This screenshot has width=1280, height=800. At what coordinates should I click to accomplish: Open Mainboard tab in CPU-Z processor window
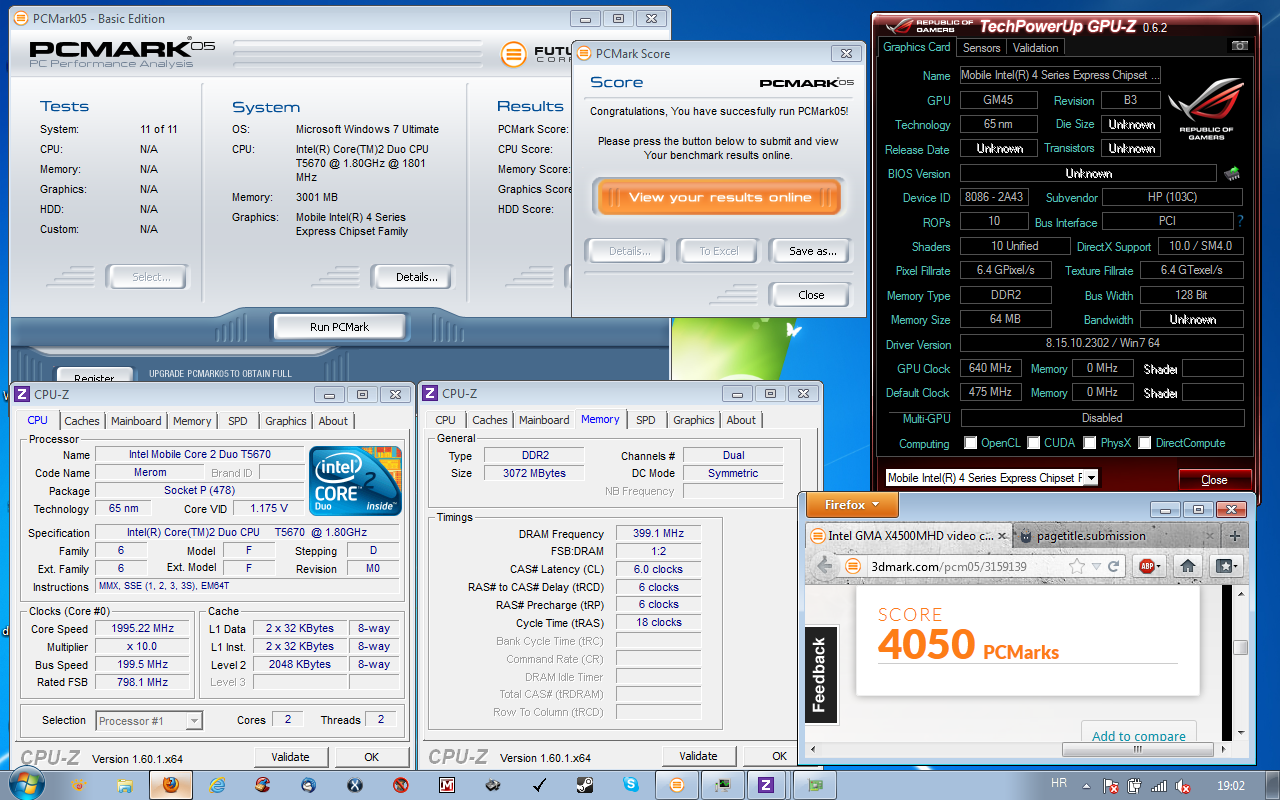(x=136, y=421)
